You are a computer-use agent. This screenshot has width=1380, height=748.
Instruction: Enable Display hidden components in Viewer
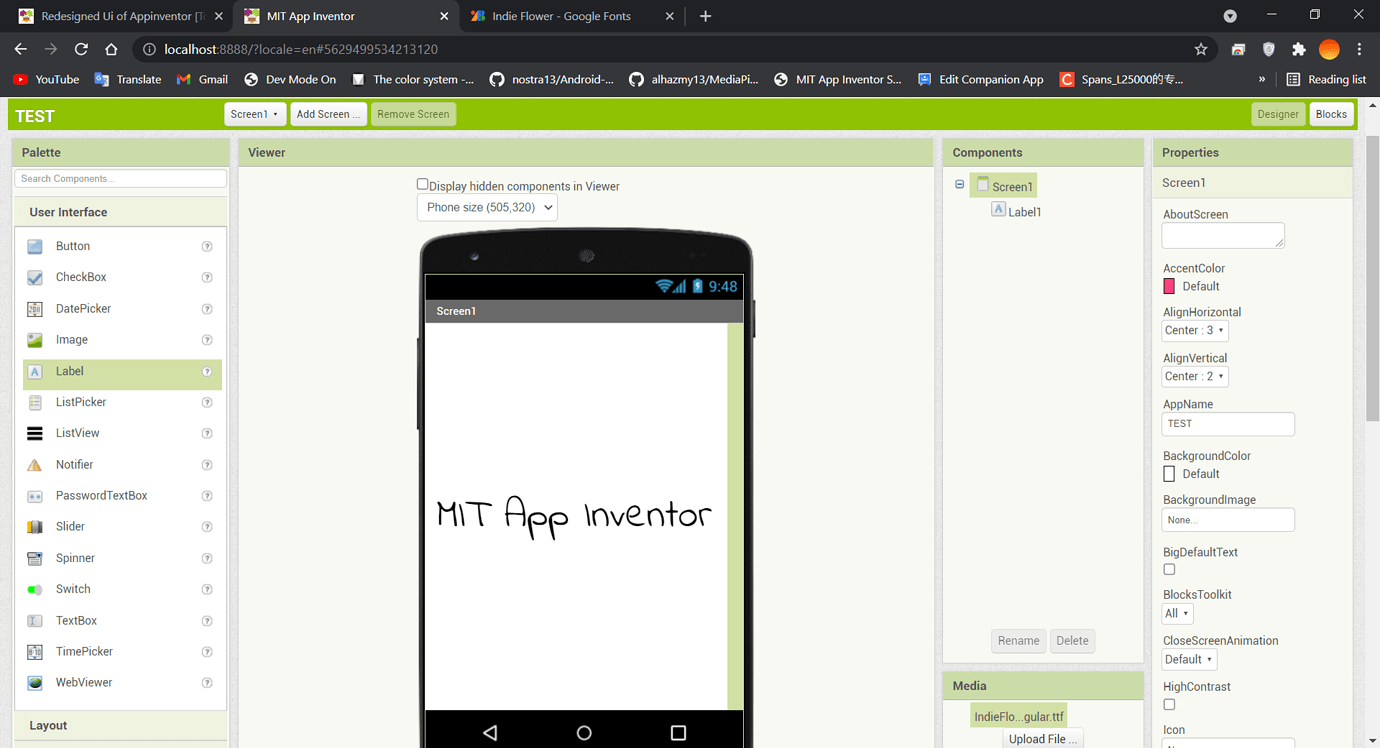pyautogui.click(x=422, y=184)
